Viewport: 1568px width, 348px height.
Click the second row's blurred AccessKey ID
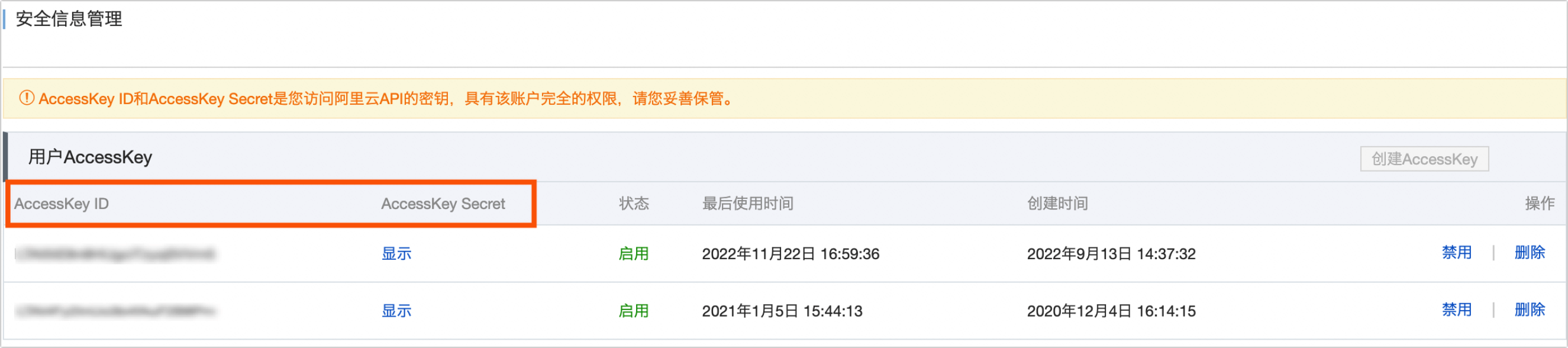[115, 311]
